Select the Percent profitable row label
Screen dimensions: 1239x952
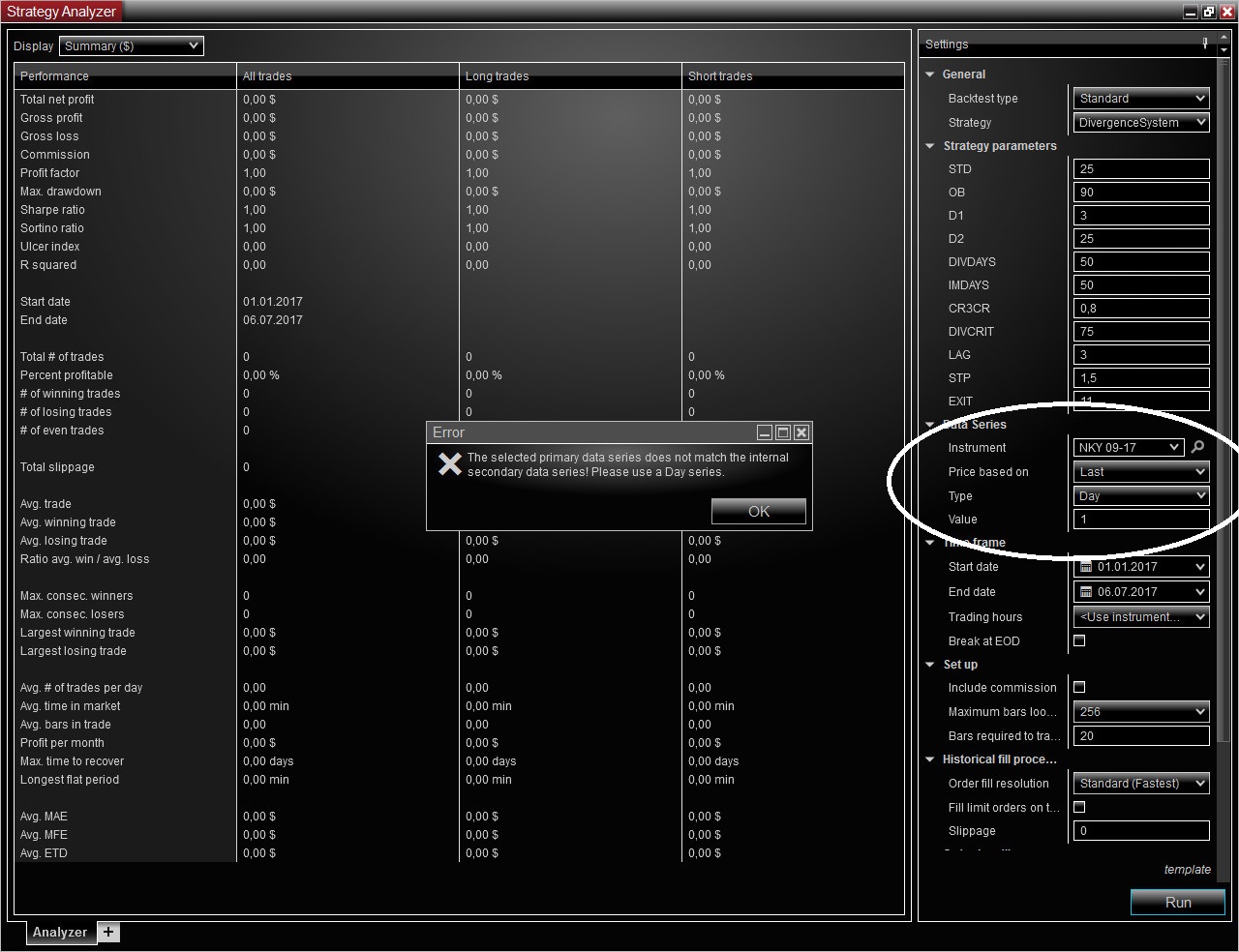(x=67, y=375)
